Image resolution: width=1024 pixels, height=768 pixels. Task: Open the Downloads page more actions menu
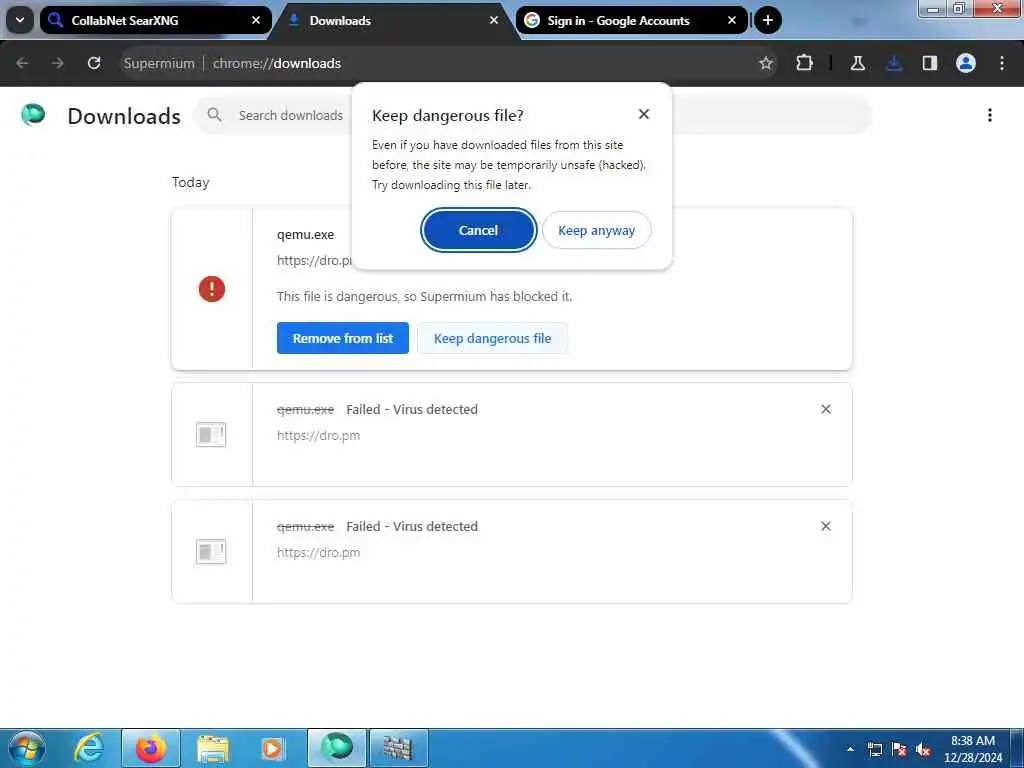(990, 115)
